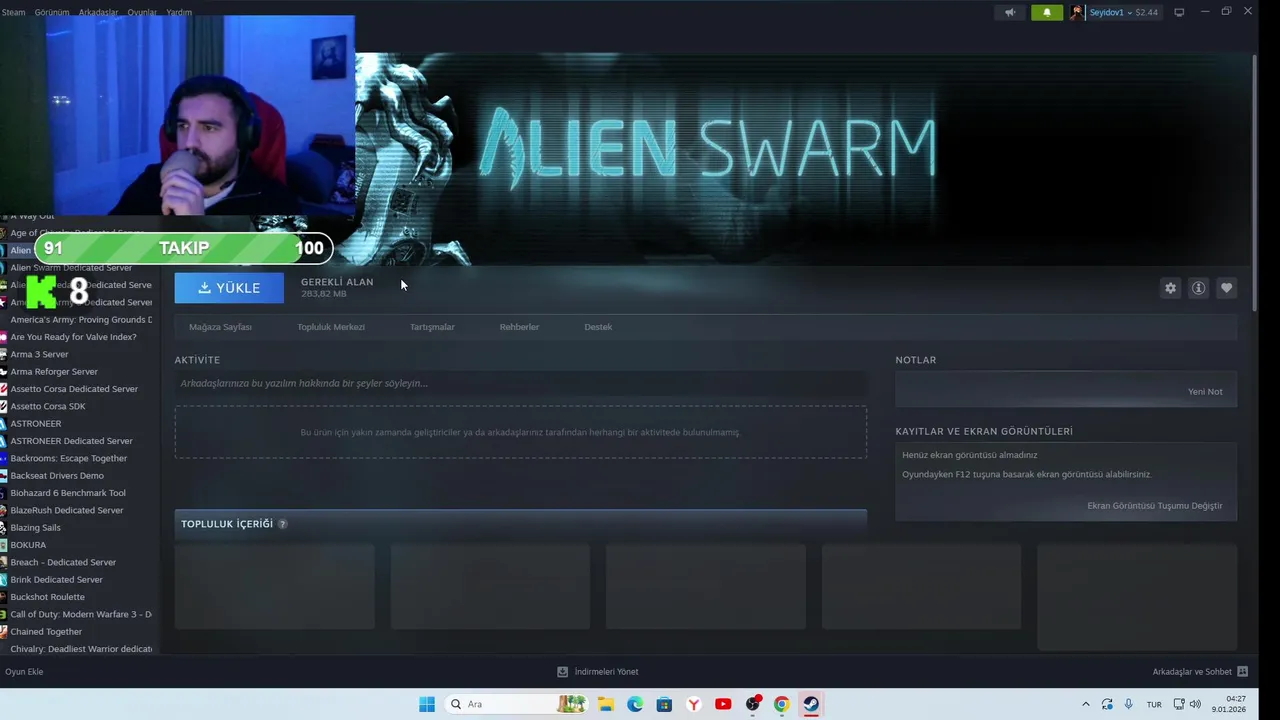Click Oyun Ekle at bottom left
The image size is (1280, 720).
pos(24,672)
